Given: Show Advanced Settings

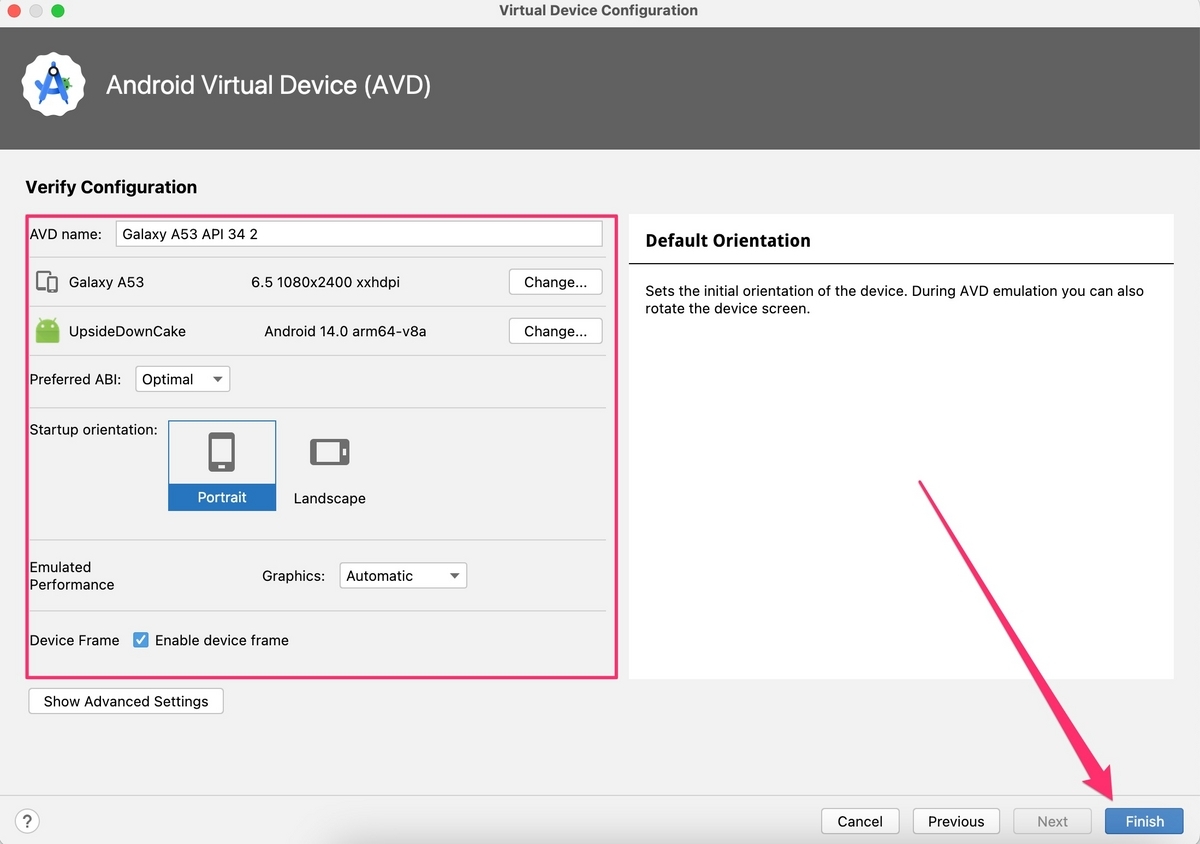Looking at the screenshot, I should (x=126, y=701).
